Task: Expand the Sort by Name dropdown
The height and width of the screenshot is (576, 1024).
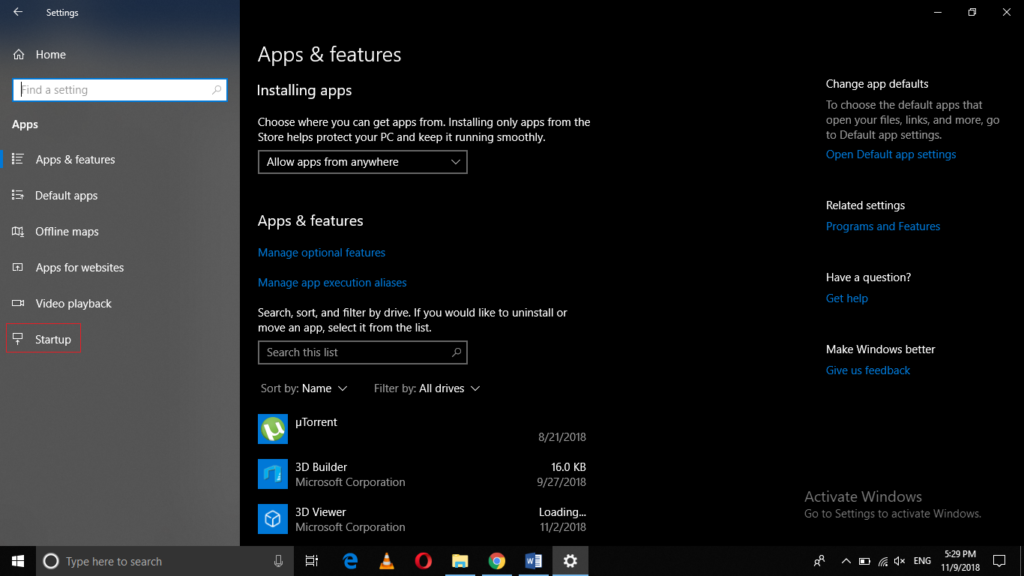Action: (304, 389)
